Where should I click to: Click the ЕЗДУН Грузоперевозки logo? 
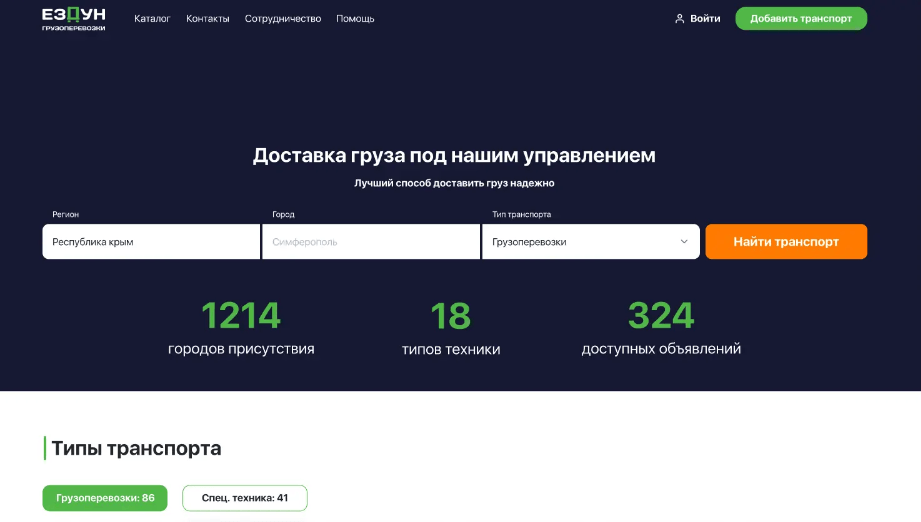73,19
